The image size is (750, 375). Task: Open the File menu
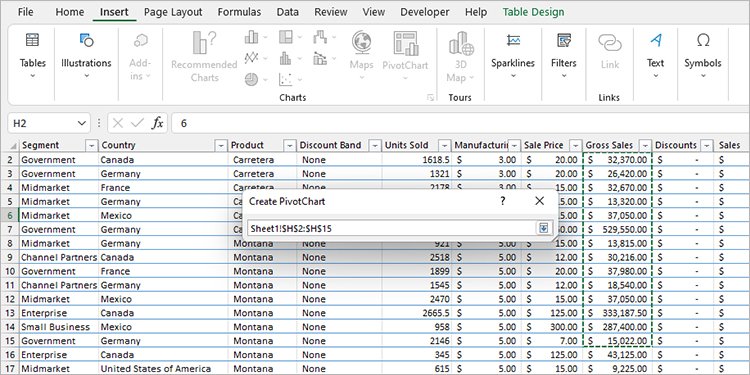25,12
